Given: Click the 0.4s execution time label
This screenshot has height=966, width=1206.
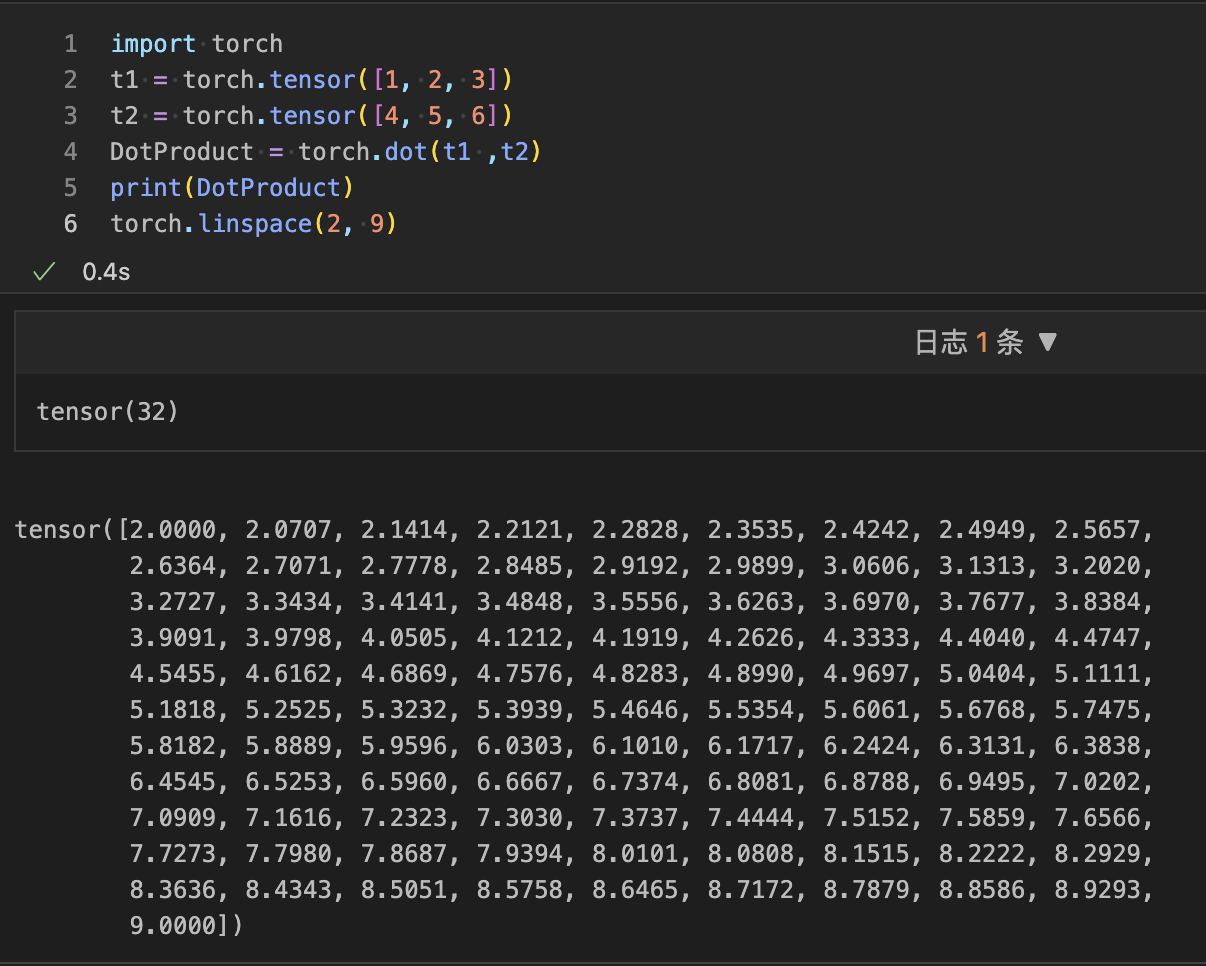Looking at the screenshot, I should tap(106, 272).
